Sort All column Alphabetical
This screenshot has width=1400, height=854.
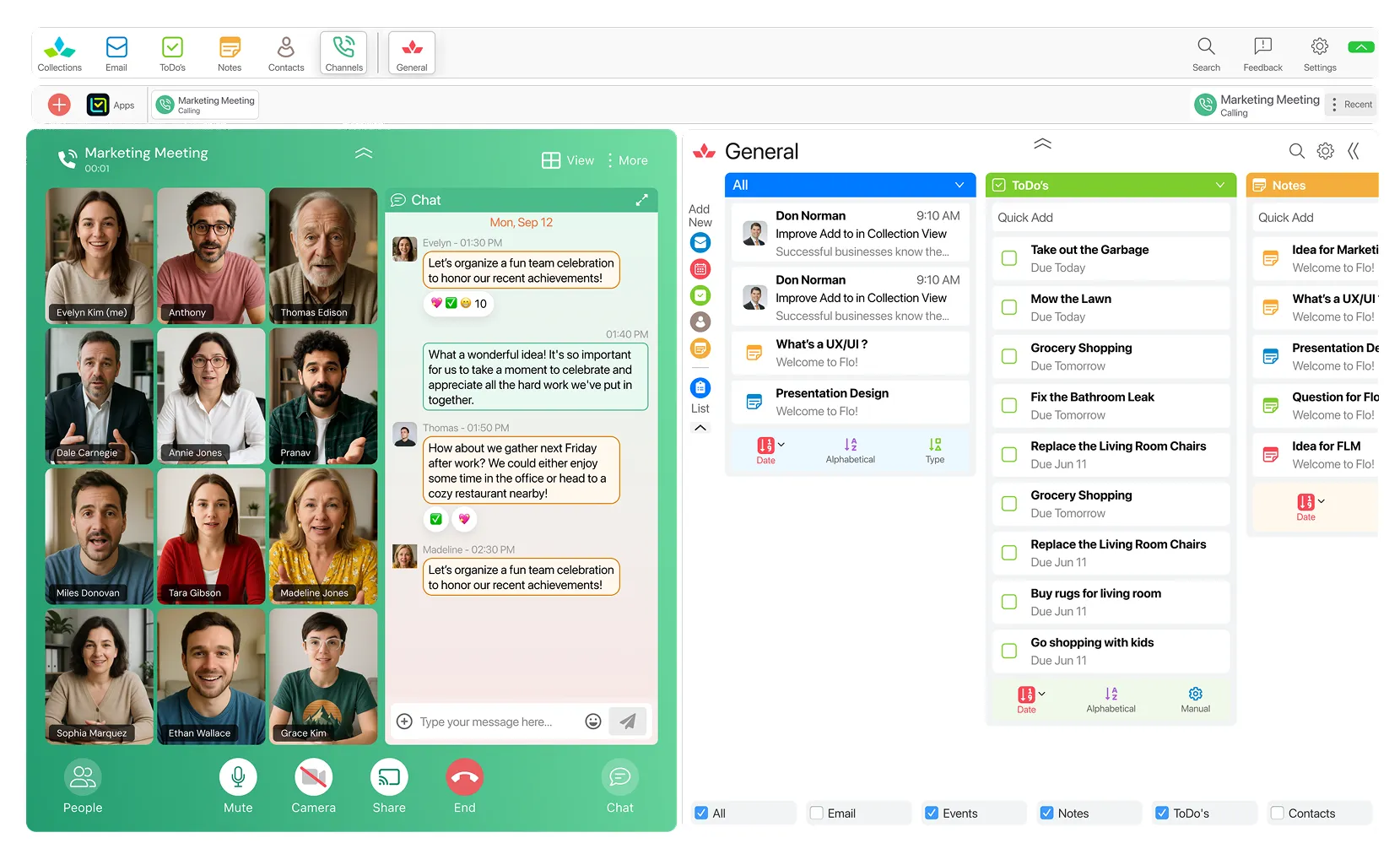(x=851, y=450)
